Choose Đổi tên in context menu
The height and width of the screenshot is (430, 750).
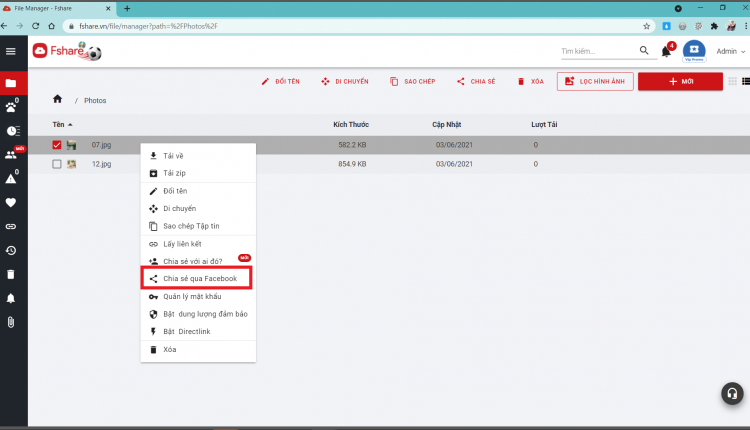(198, 191)
